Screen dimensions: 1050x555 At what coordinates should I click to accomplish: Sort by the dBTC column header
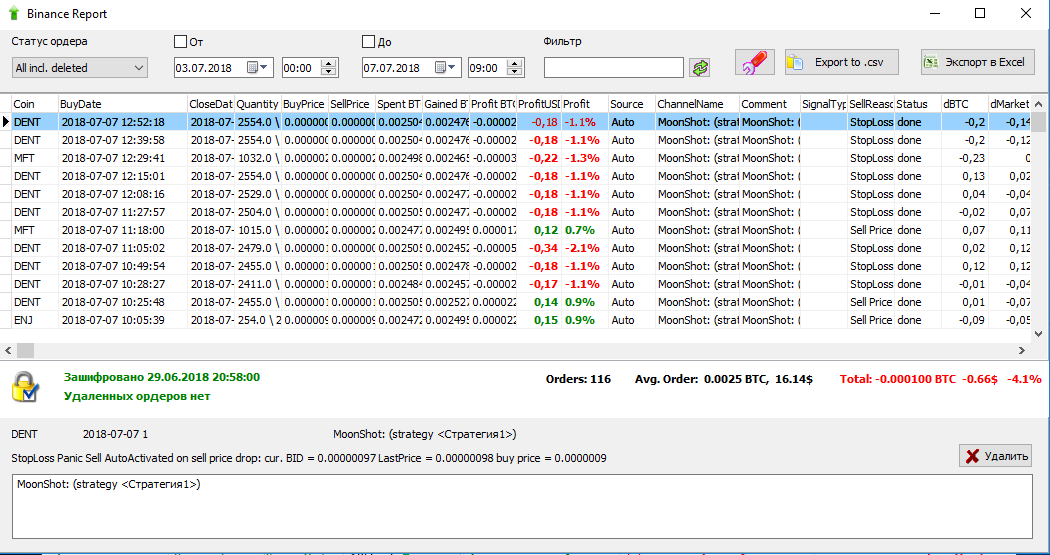[x=964, y=104]
